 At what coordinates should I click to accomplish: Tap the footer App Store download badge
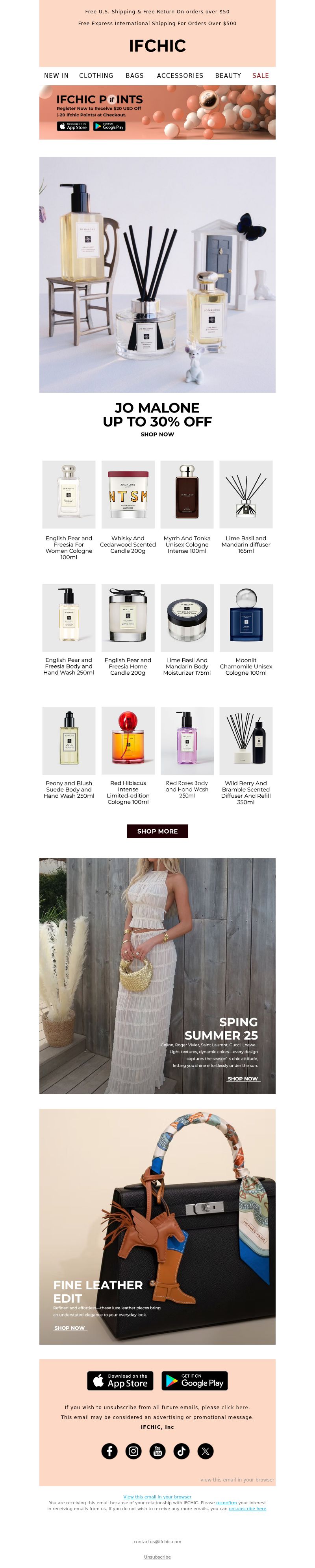[x=120, y=1380]
